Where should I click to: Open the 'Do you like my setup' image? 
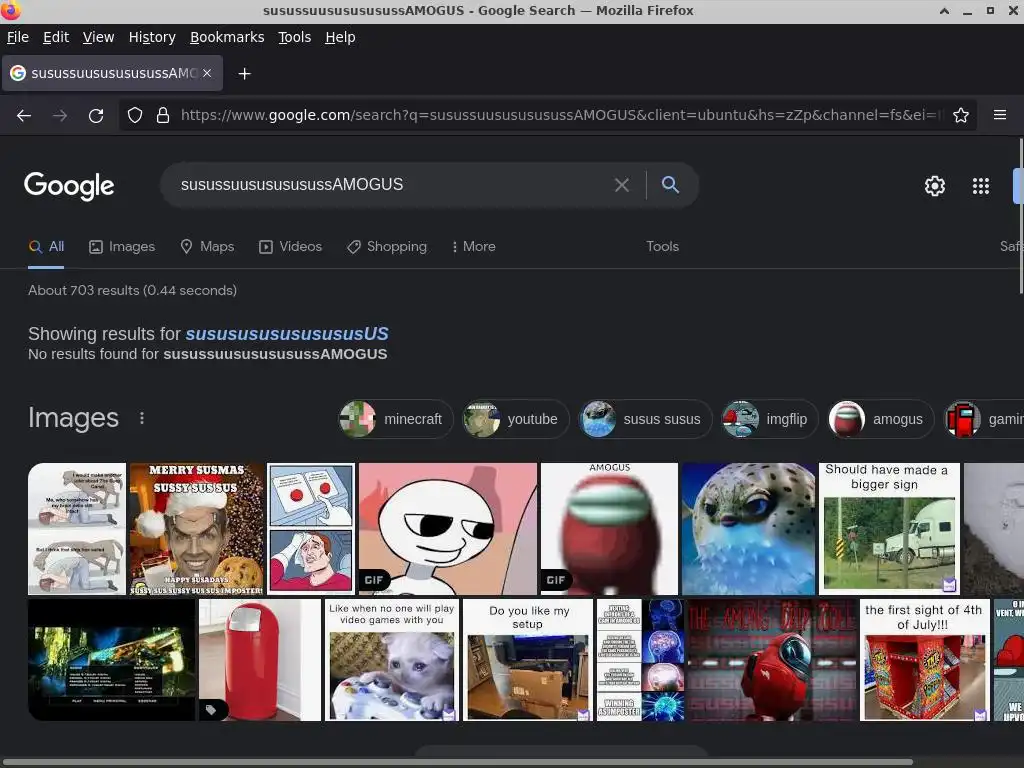click(528, 660)
